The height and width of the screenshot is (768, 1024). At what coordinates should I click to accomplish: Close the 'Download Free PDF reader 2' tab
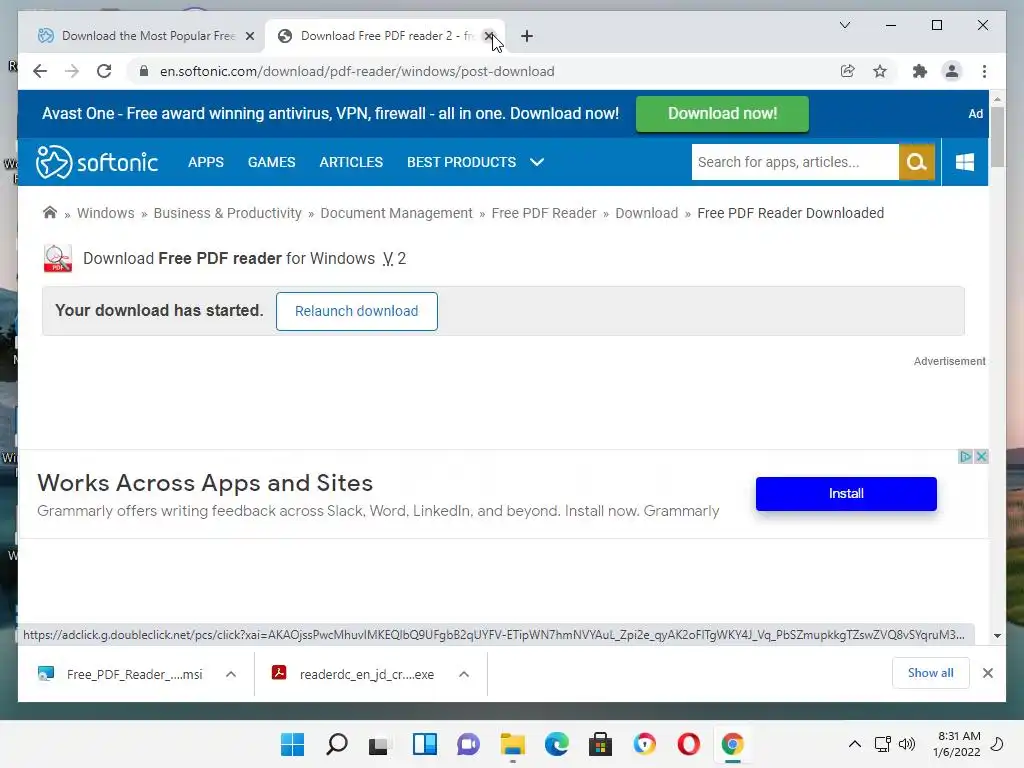coord(488,36)
